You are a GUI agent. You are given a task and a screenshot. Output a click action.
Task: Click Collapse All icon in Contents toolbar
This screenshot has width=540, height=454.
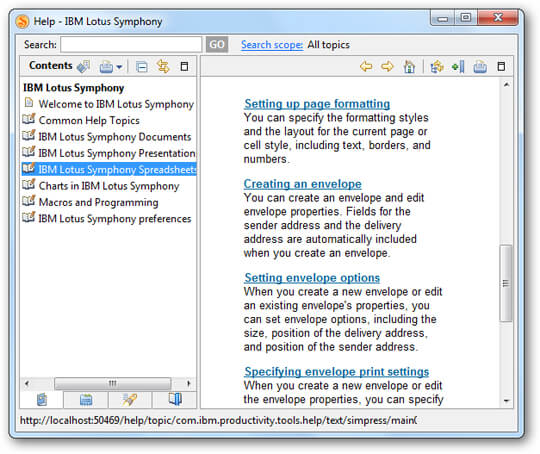(142, 66)
